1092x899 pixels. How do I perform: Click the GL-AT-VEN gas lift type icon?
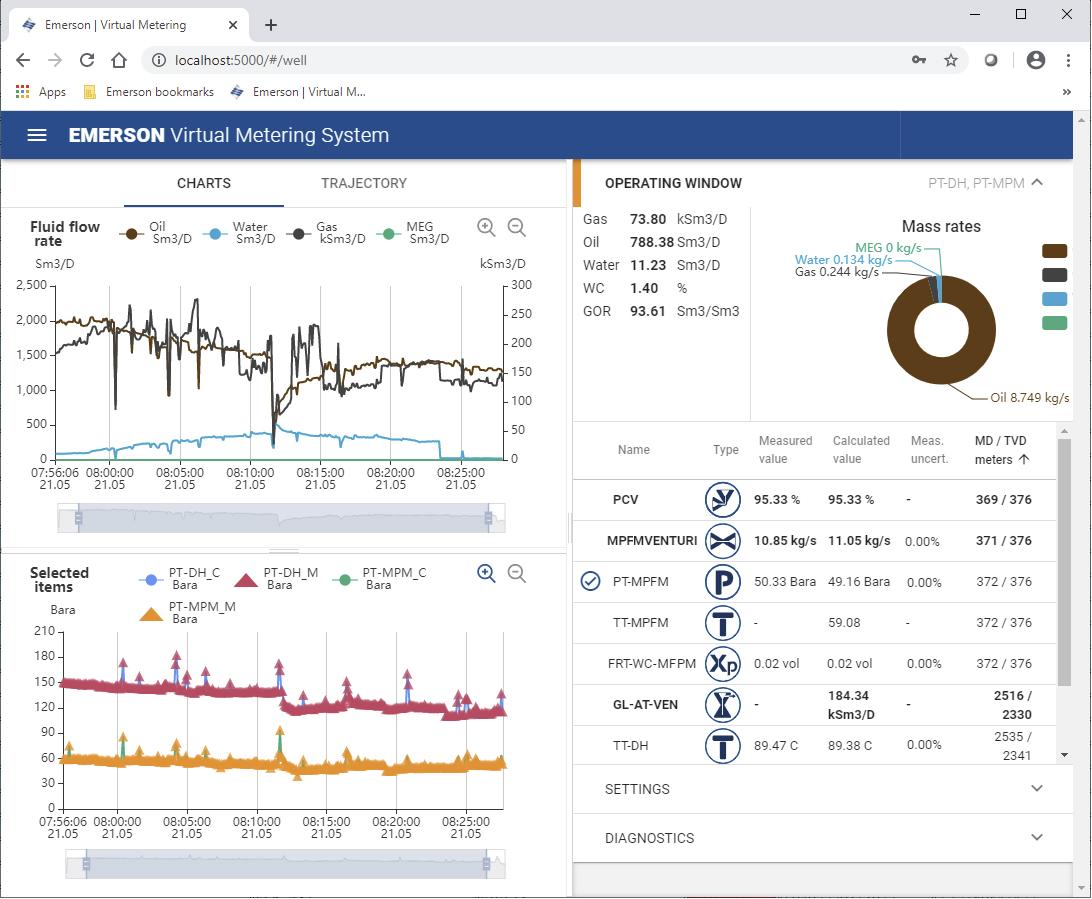[x=722, y=705]
